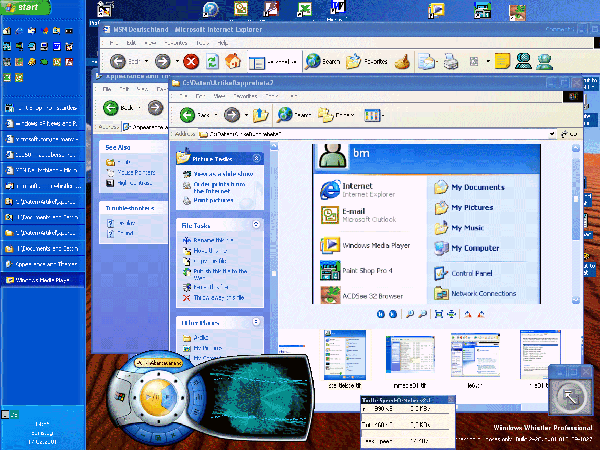Click Forward in the Internet Explorer toolbar
600x450 pixels.
pos(163,61)
